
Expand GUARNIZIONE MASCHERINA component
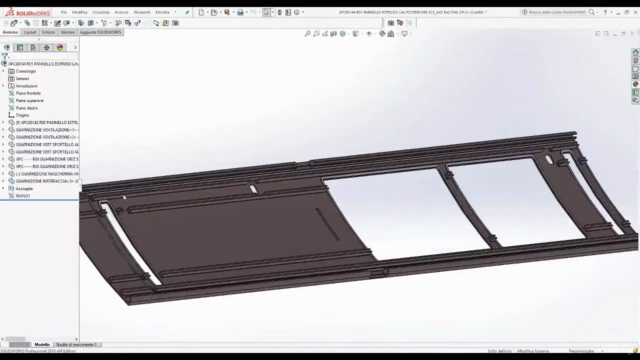pyautogui.click(x=3, y=174)
